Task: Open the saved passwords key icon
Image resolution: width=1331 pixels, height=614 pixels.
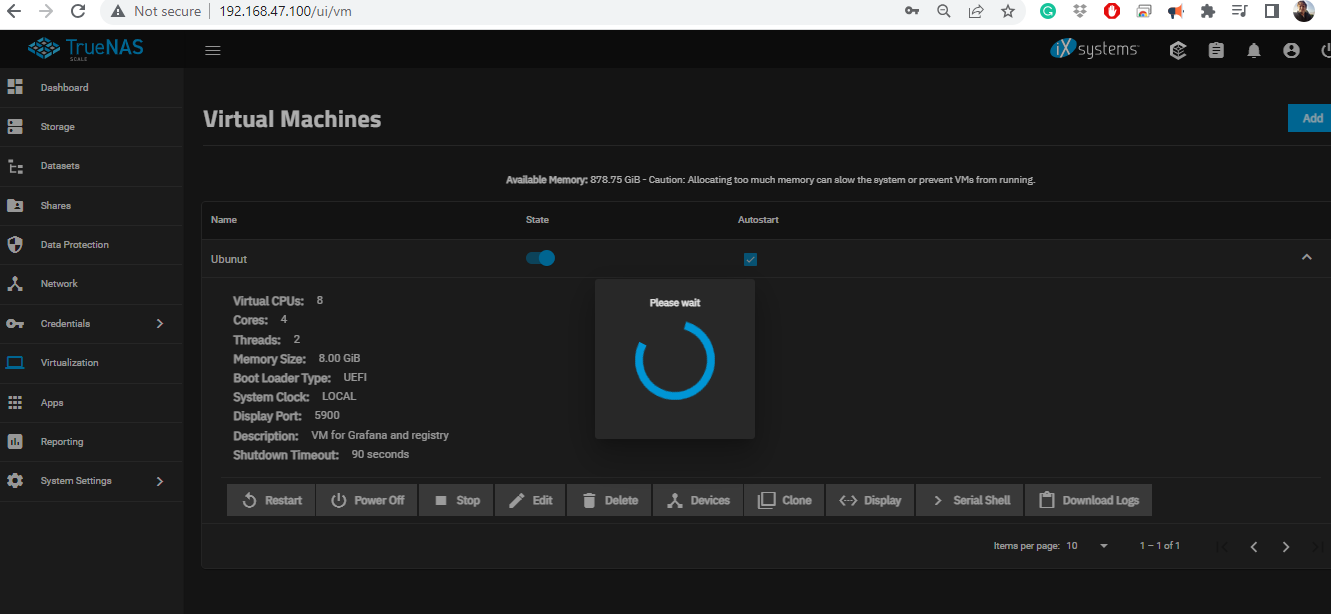Action: click(x=911, y=11)
